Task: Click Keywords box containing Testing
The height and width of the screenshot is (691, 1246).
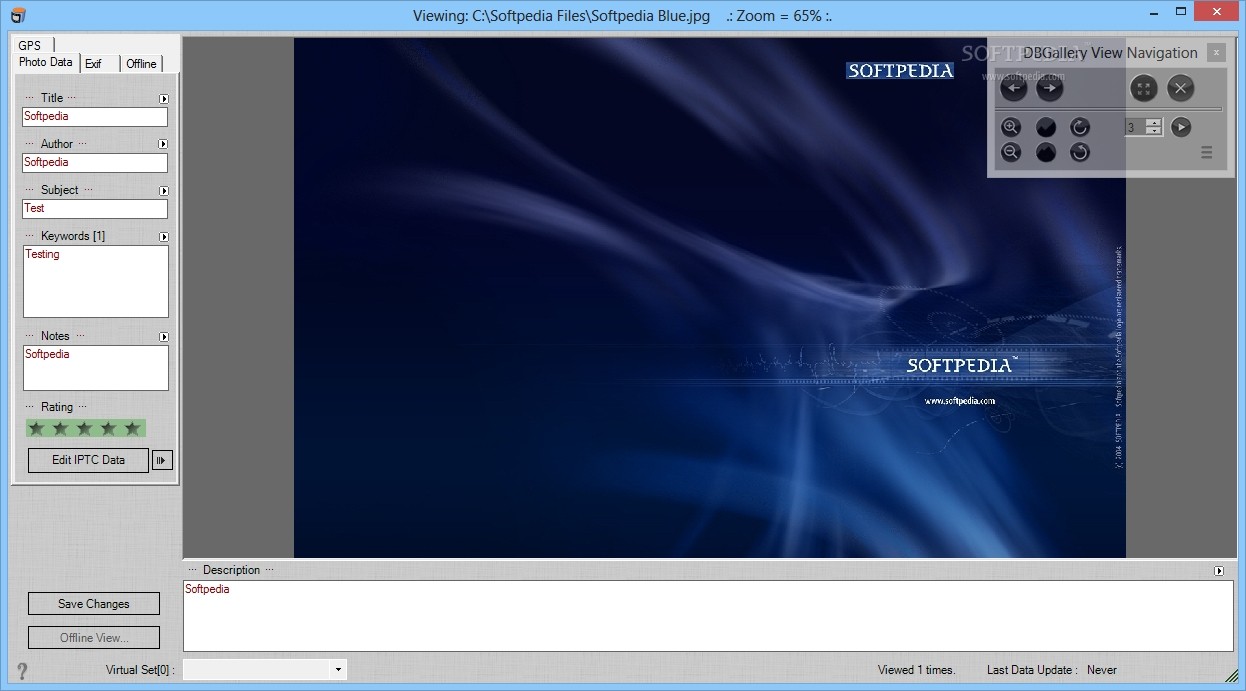Action: 96,282
